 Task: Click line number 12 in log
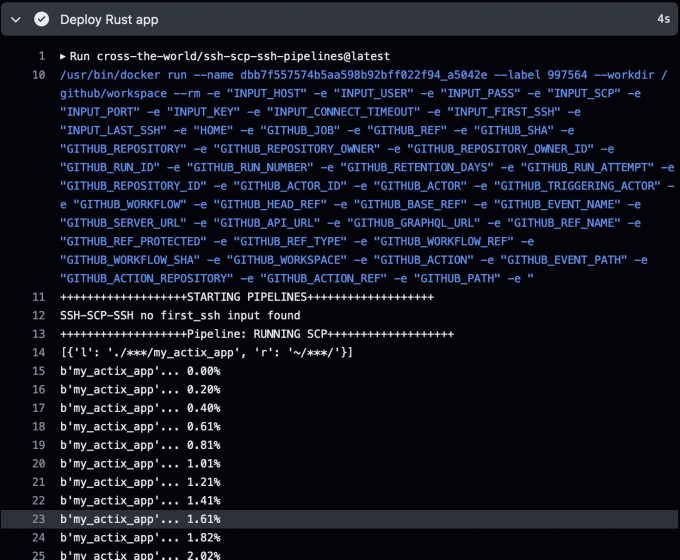pyautogui.click(x=38, y=315)
